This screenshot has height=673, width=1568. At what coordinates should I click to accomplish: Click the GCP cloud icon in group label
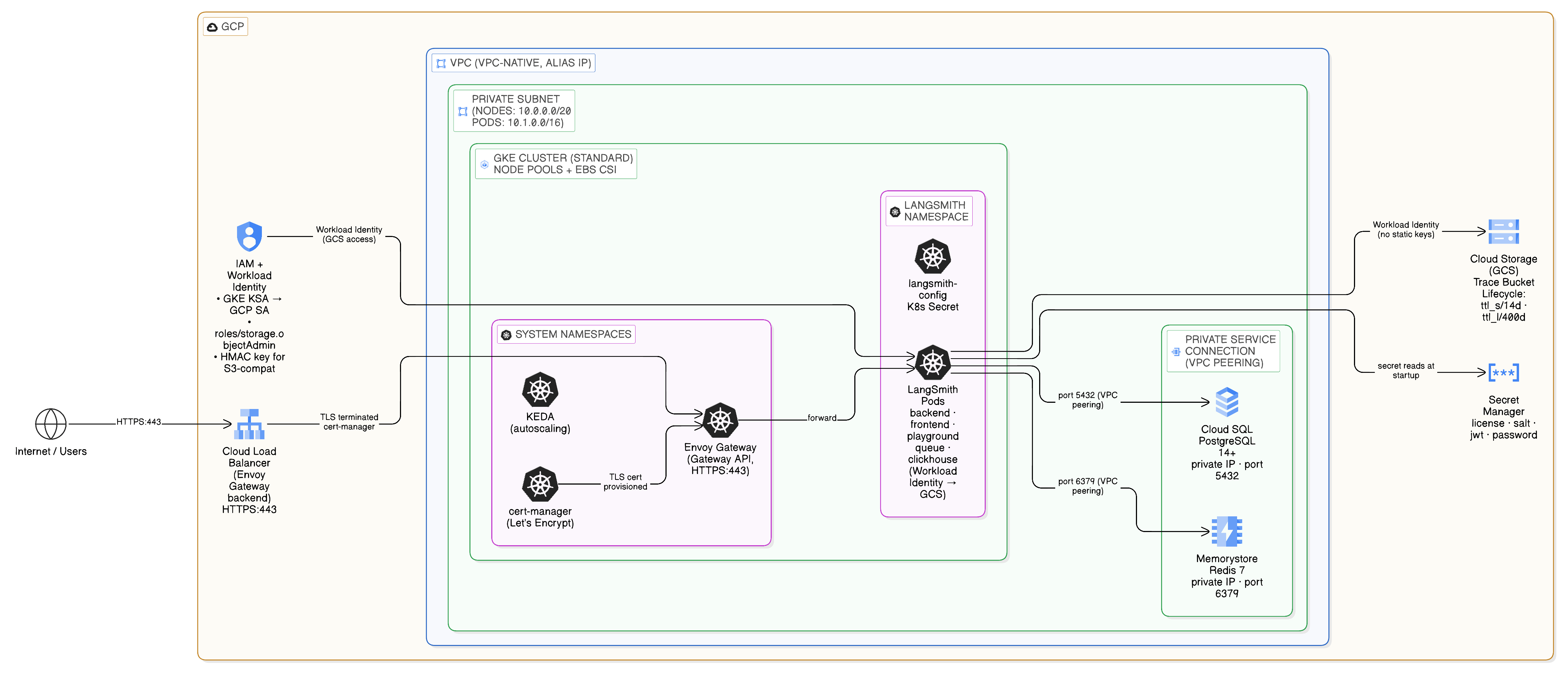213,27
